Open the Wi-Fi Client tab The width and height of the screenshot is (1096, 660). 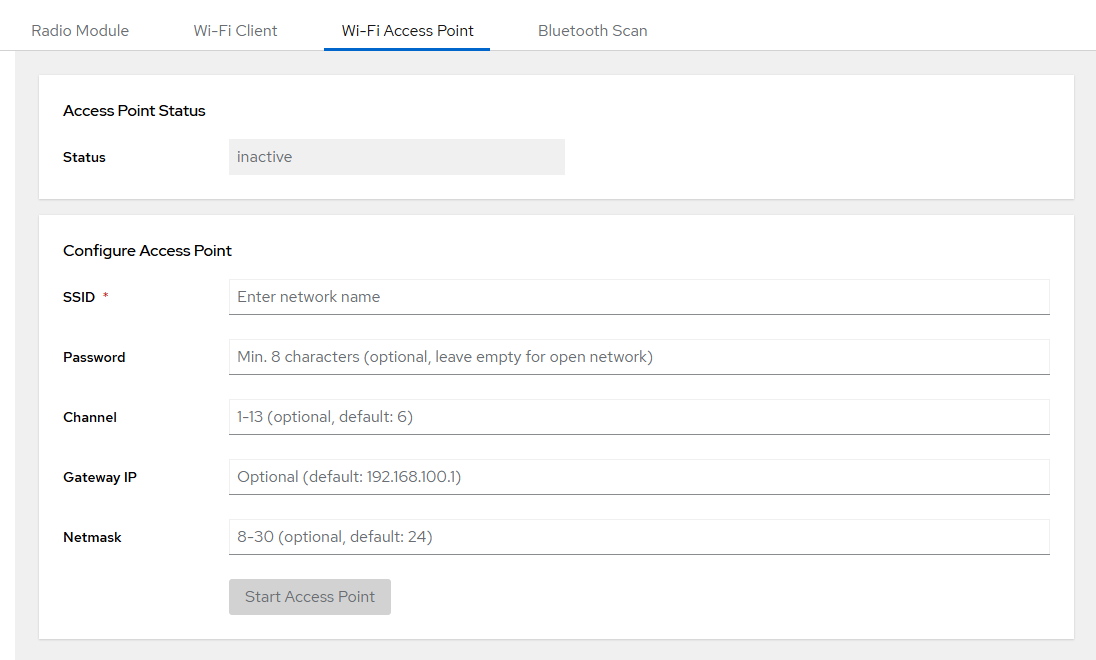click(x=235, y=30)
